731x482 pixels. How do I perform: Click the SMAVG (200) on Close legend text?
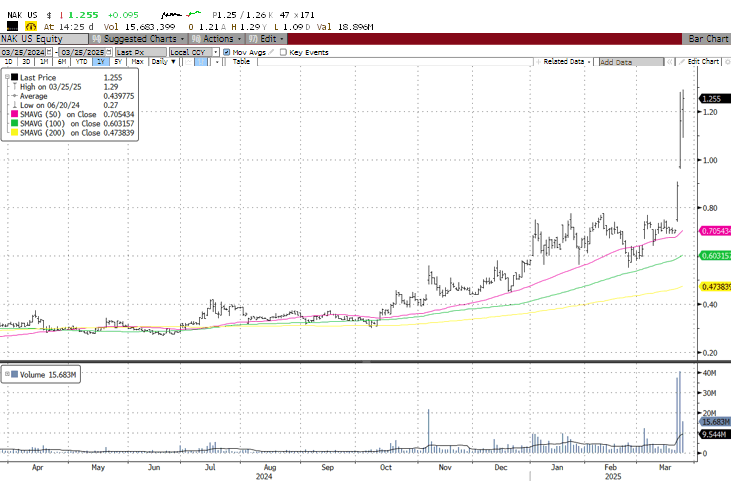click(x=60, y=133)
